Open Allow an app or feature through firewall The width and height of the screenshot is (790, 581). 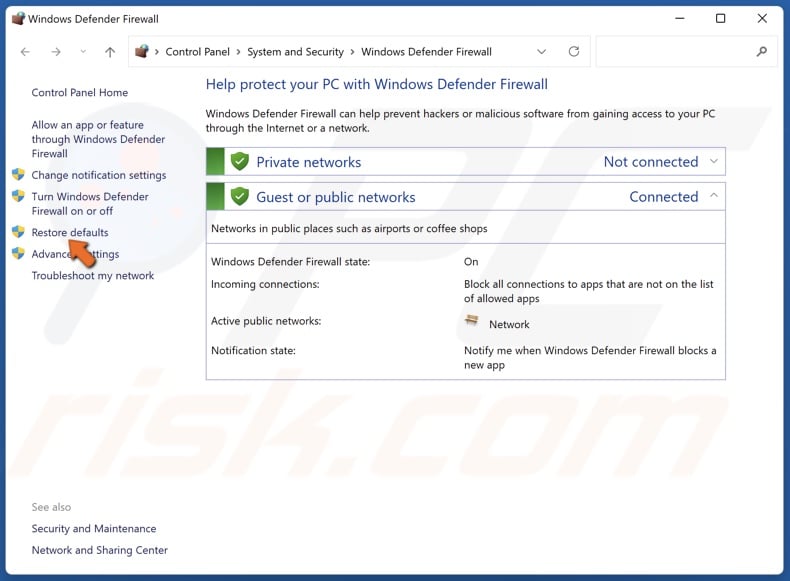click(98, 139)
